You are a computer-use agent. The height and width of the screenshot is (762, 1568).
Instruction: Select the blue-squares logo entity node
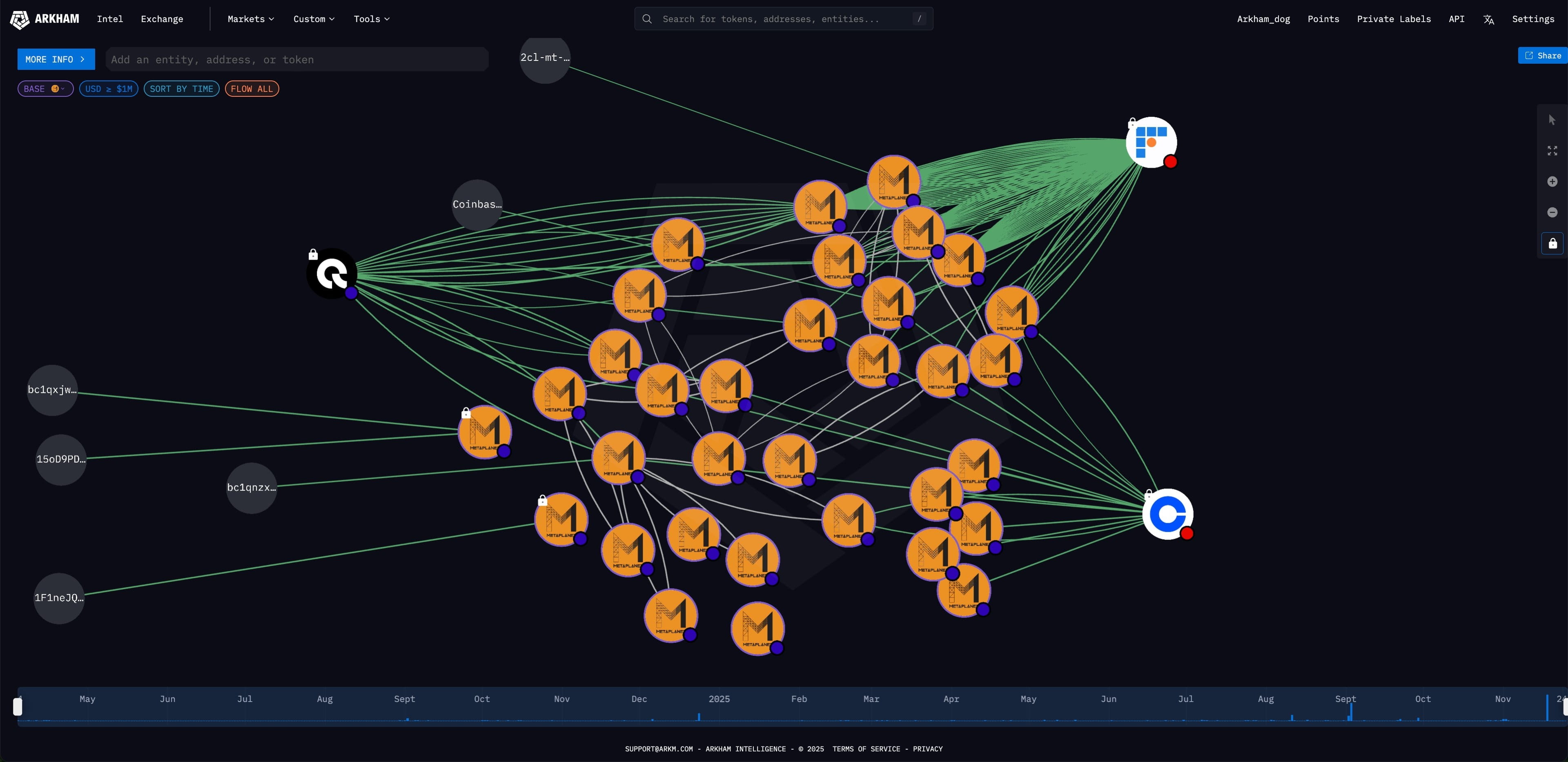pyautogui.click(x=1151, y=143)
